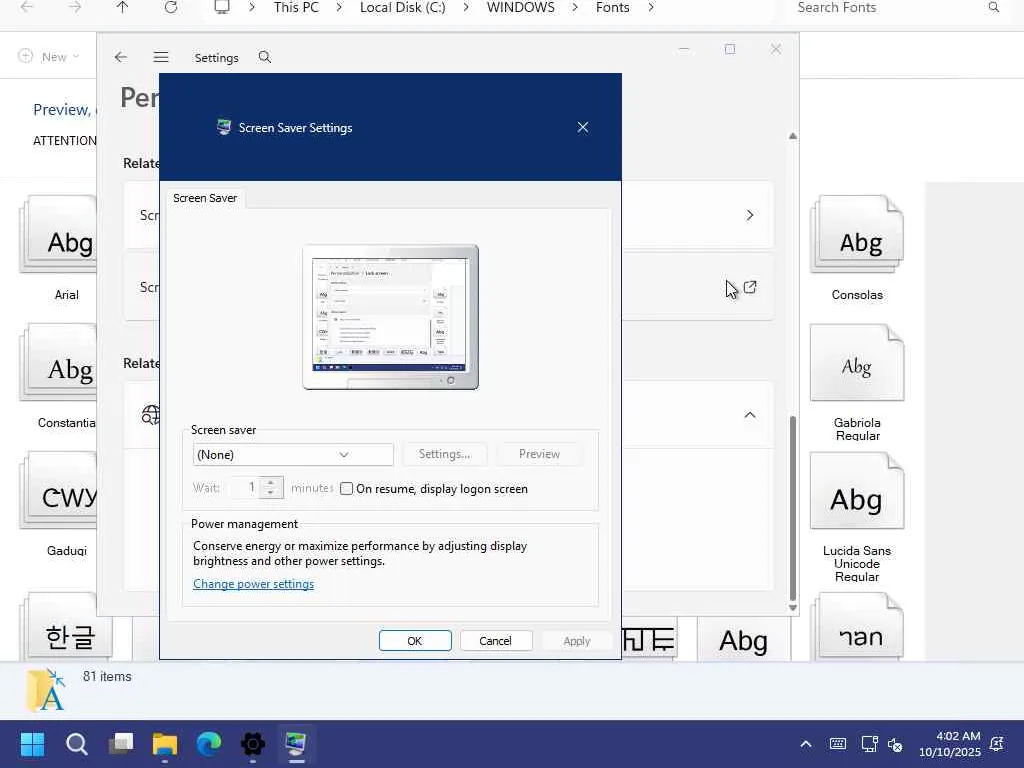Go back in the Settings window

120,57
